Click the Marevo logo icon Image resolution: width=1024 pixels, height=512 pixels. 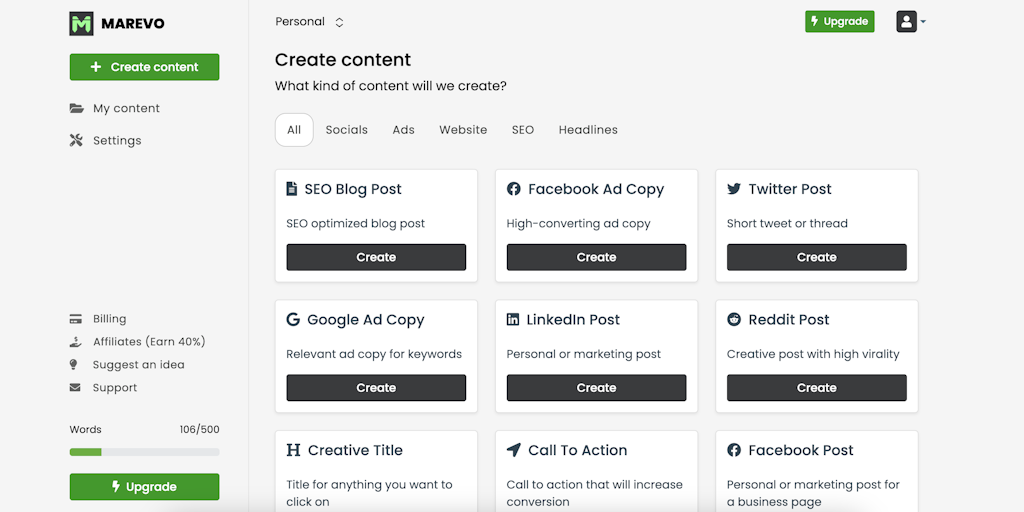(x=81, y=23)
